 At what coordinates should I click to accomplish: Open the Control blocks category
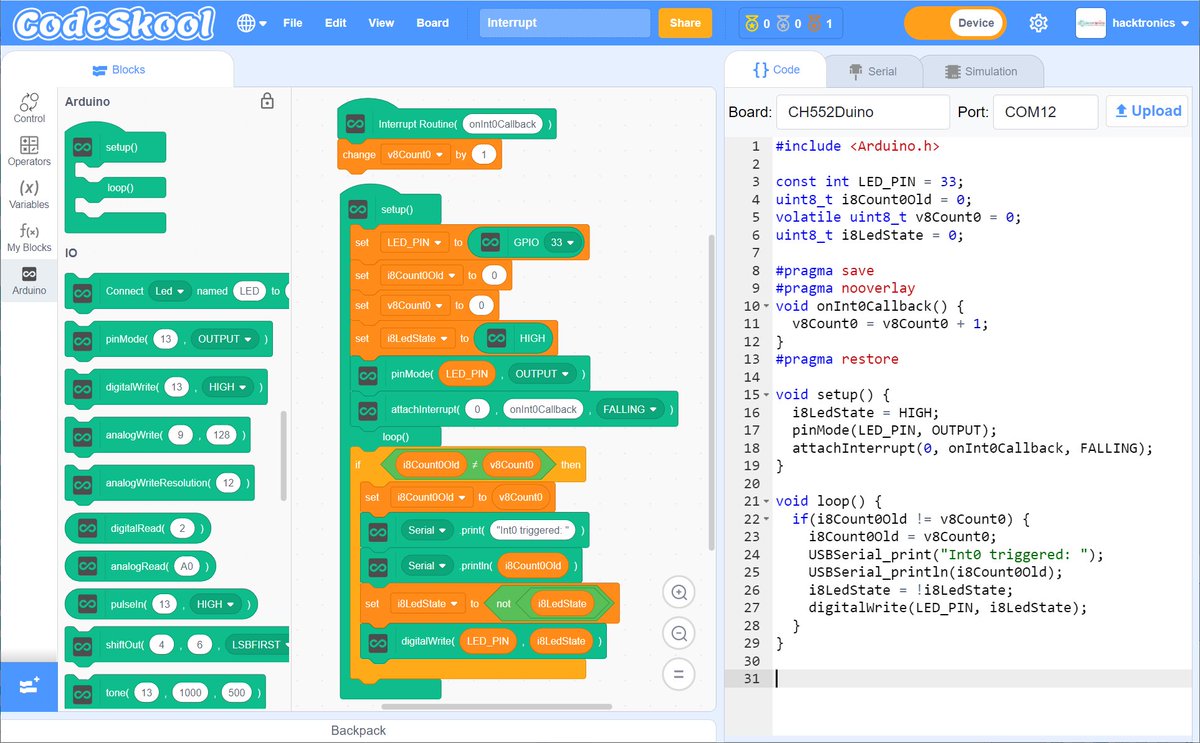click(x=29, y=108)
